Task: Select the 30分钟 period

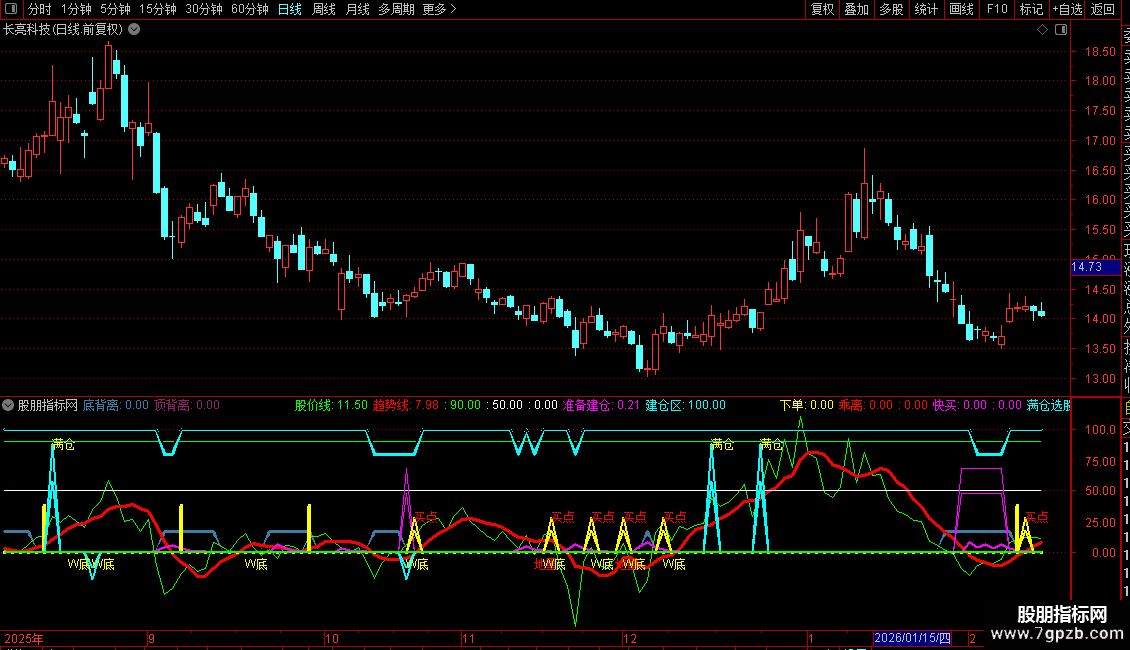Action: pyautogui.click(x=204, y=9)
